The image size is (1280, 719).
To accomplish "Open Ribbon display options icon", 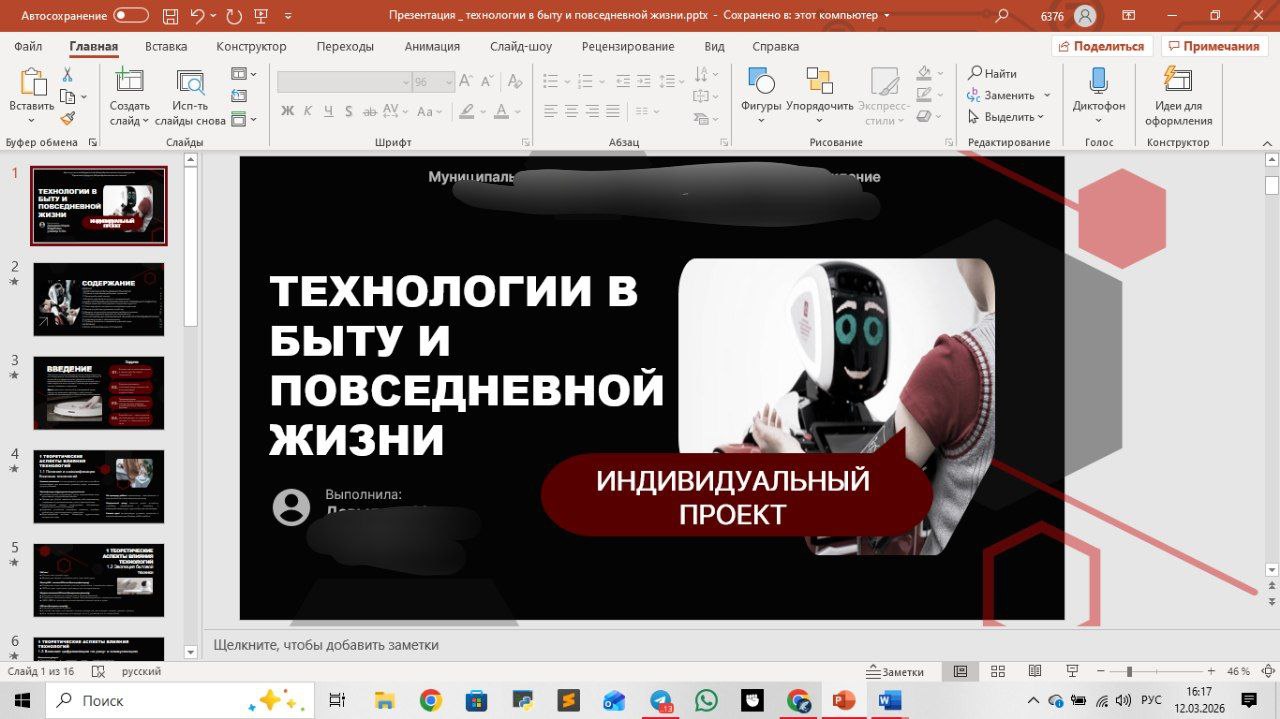I will pyautogui.click(x=1128, y=16).
